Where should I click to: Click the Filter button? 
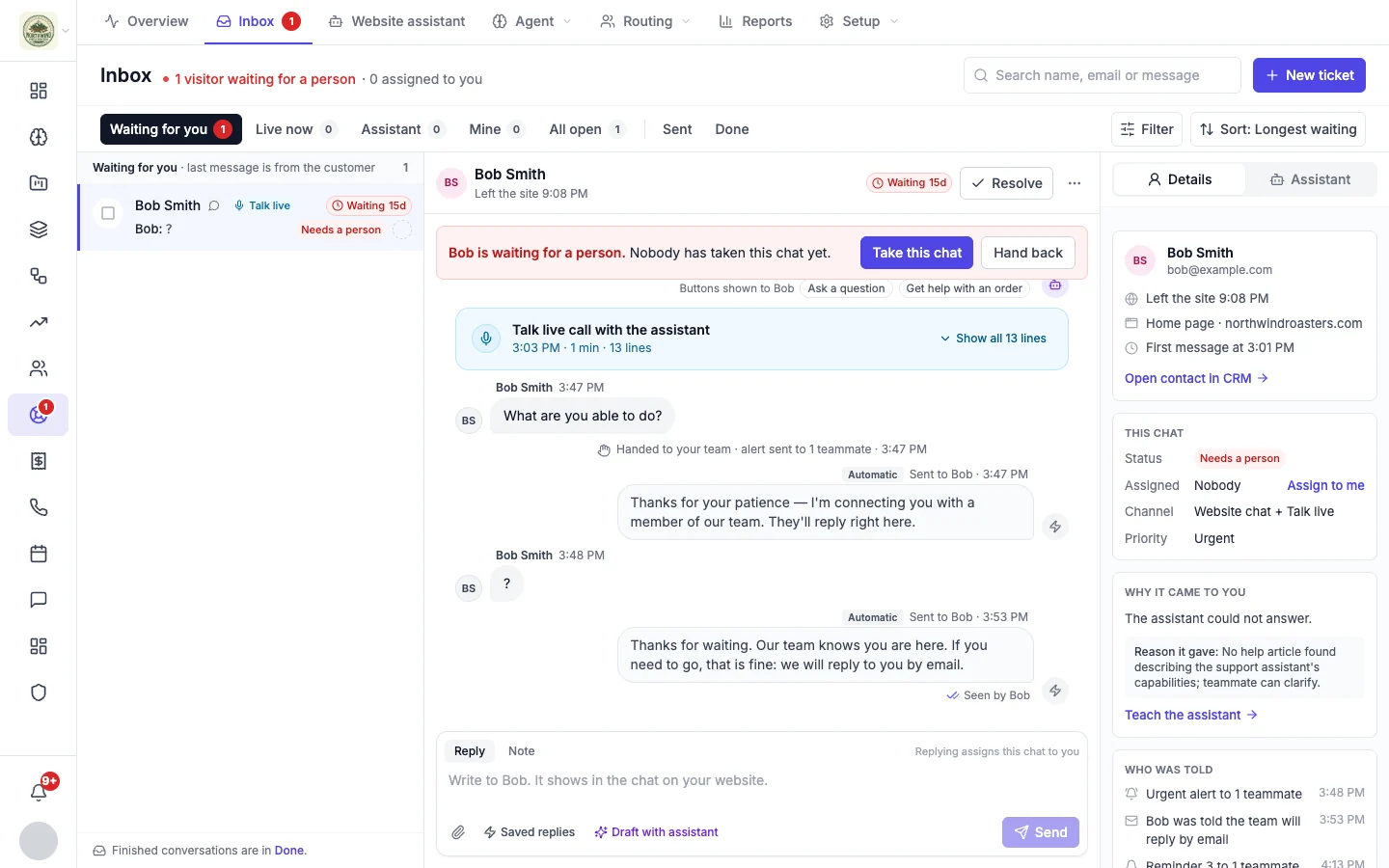tap(1147, 129)
